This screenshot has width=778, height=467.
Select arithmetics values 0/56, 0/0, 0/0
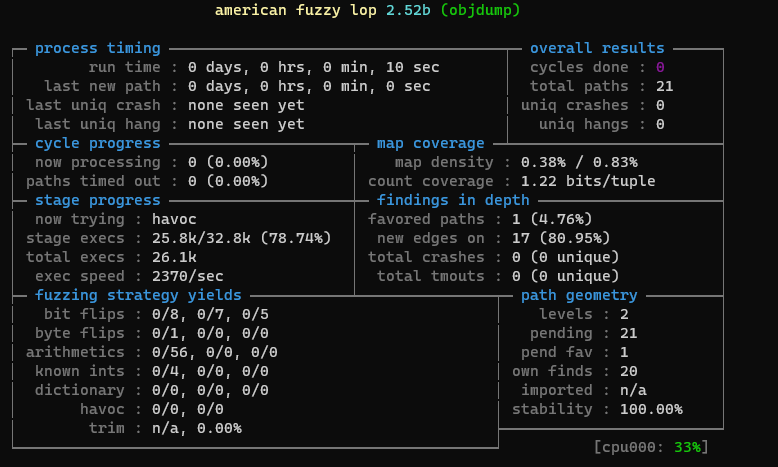click(215, 352)
